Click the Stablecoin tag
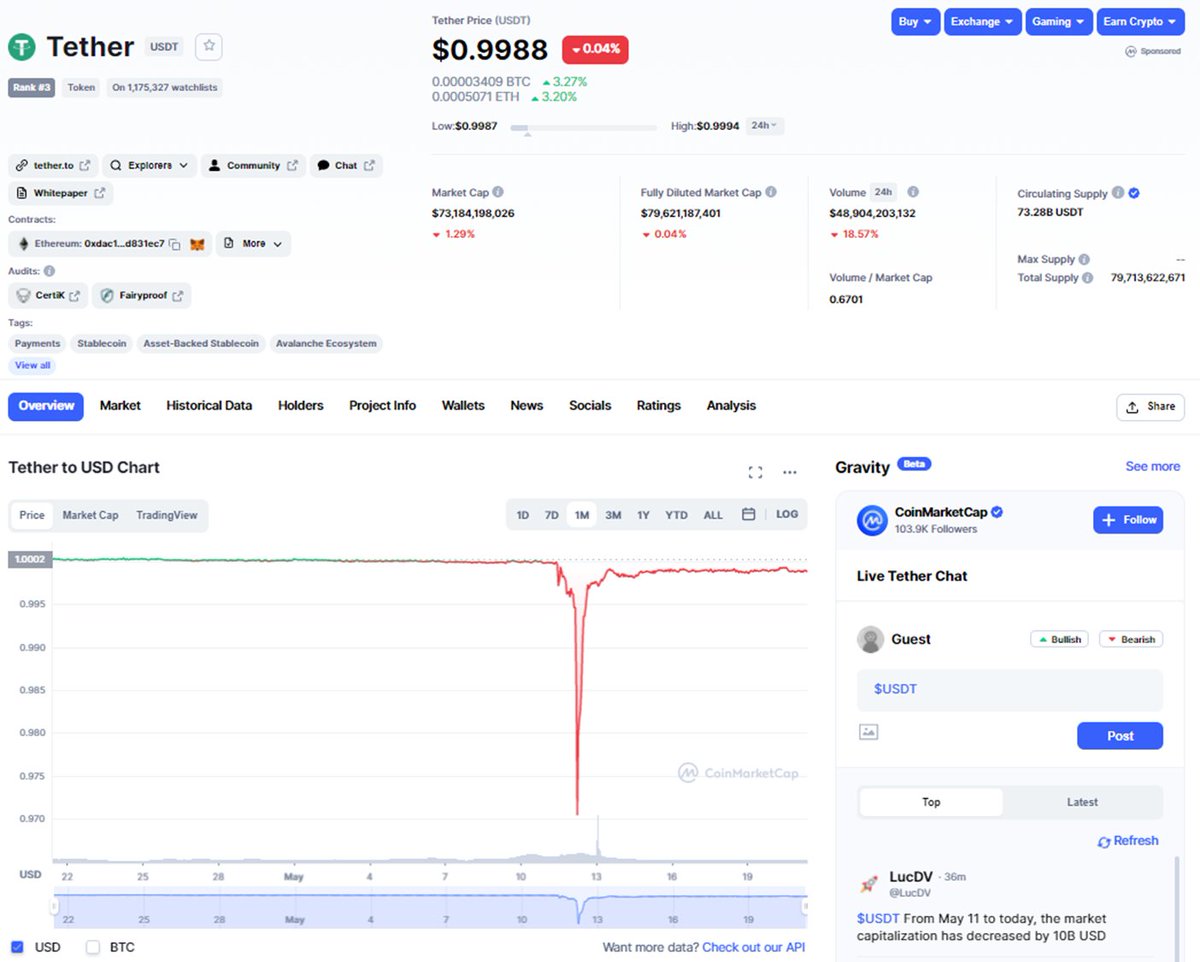This screenshot has height=962, width=1200. click(102, 343)
